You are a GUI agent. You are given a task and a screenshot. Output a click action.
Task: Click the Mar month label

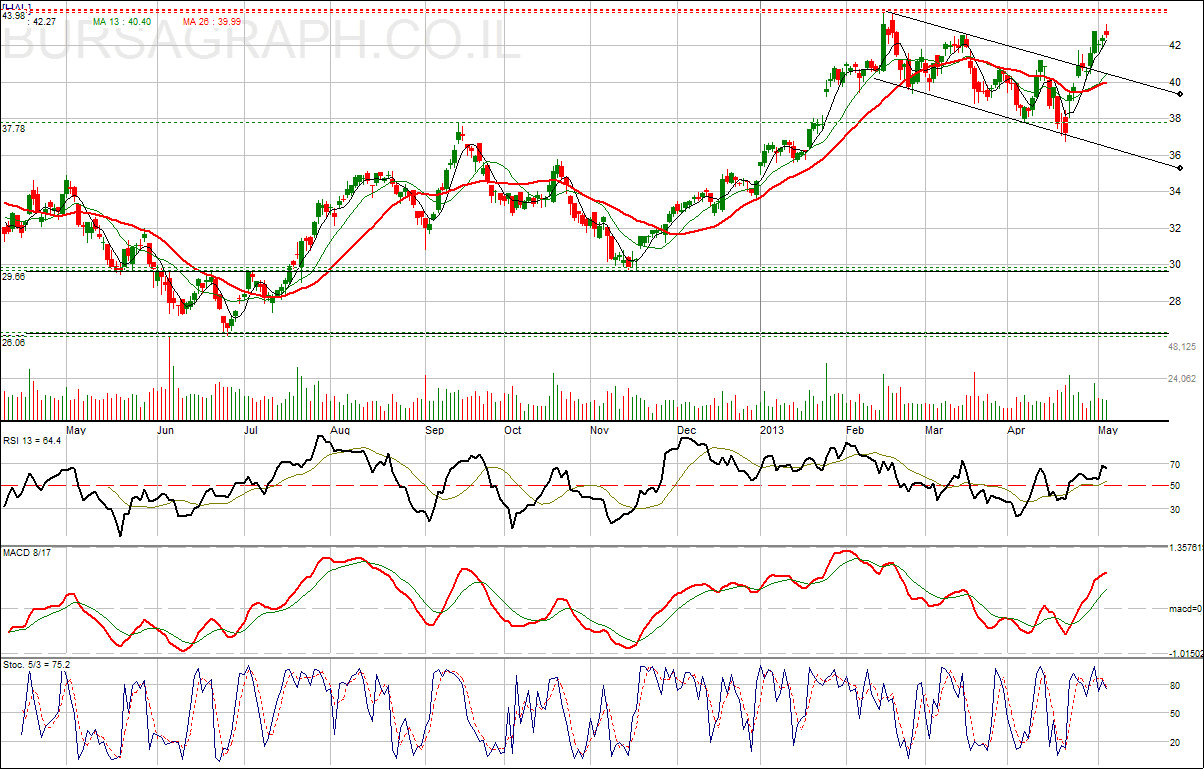tap(934, 430)
